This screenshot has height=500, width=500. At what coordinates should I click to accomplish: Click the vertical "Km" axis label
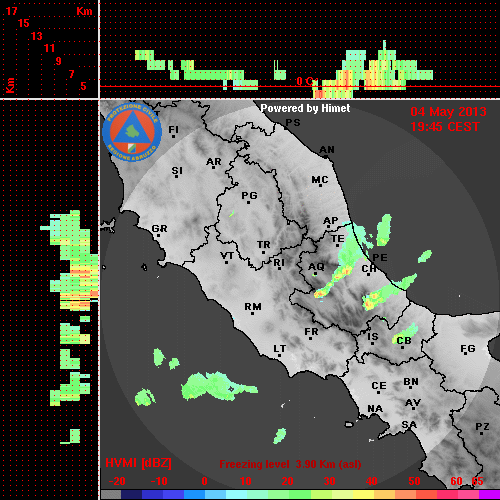pos(10,86)
